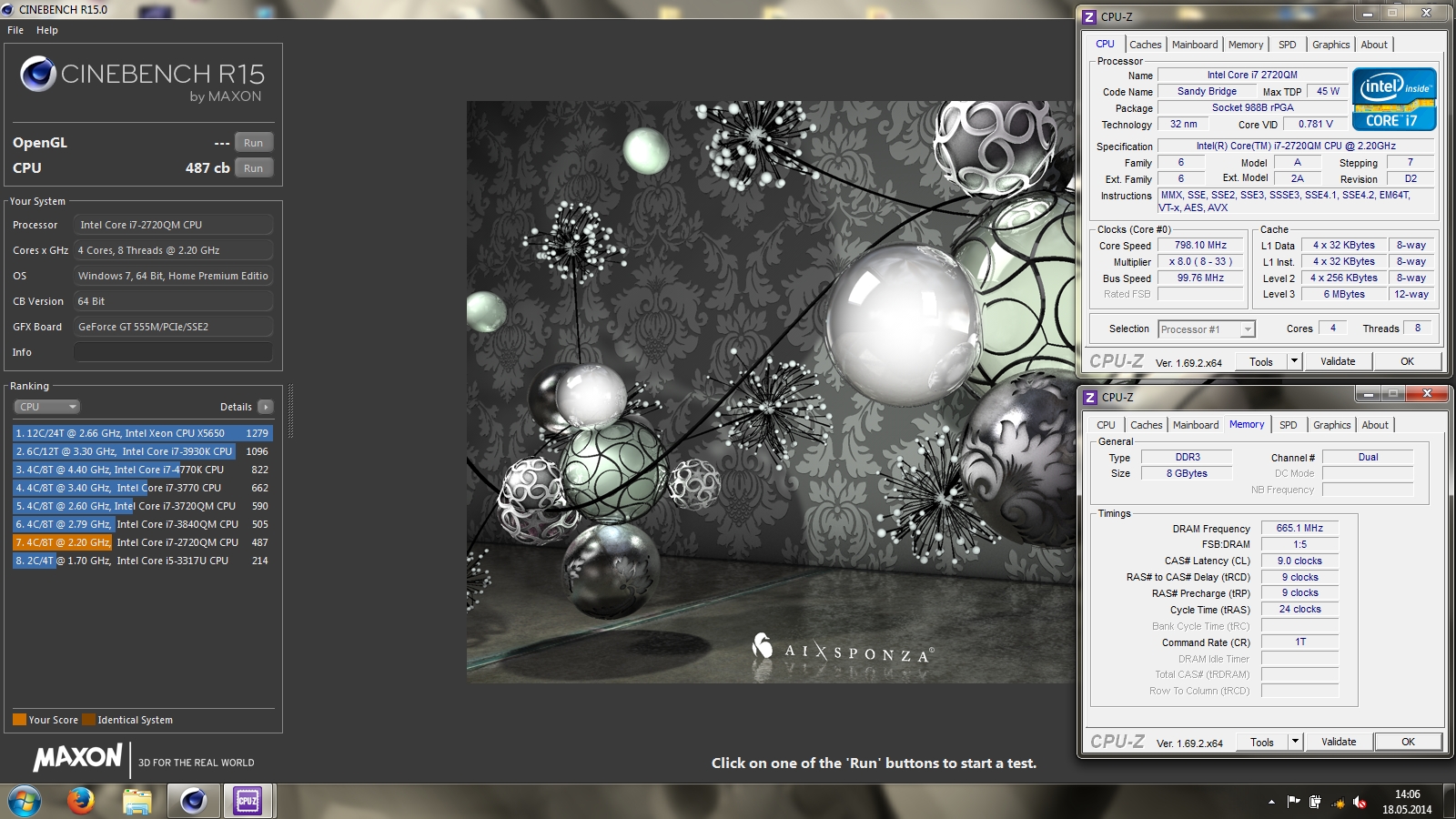Open Graphics tab in top CPU-Z
This screenshot has width=1456, height=819.
click(1330, 45)
